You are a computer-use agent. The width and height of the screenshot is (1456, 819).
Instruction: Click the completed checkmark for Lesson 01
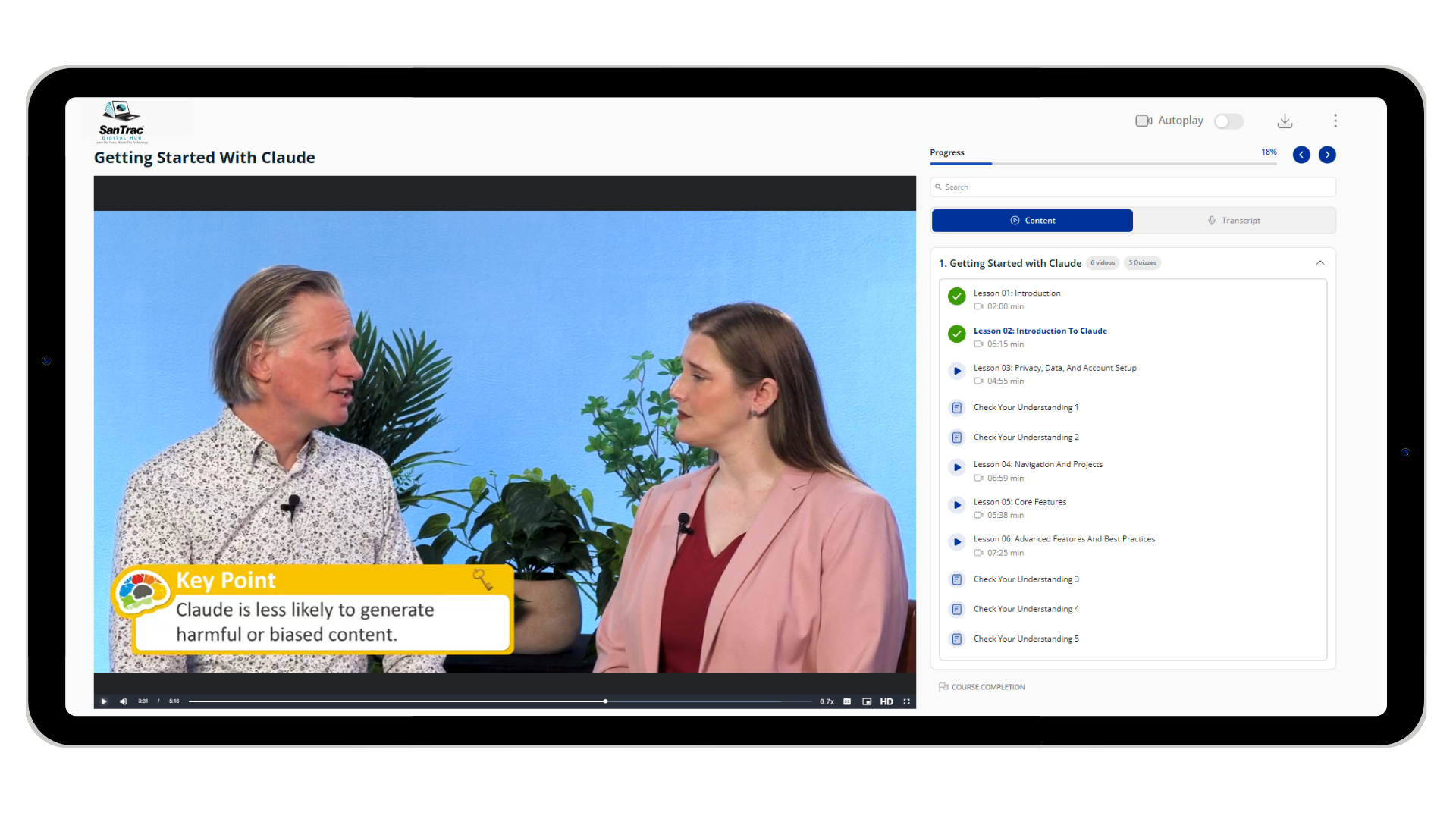(x=957, y=297)
